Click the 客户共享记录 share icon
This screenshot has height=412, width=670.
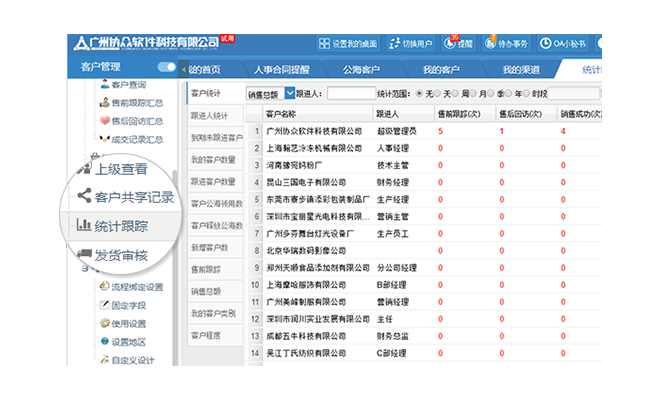83,197
